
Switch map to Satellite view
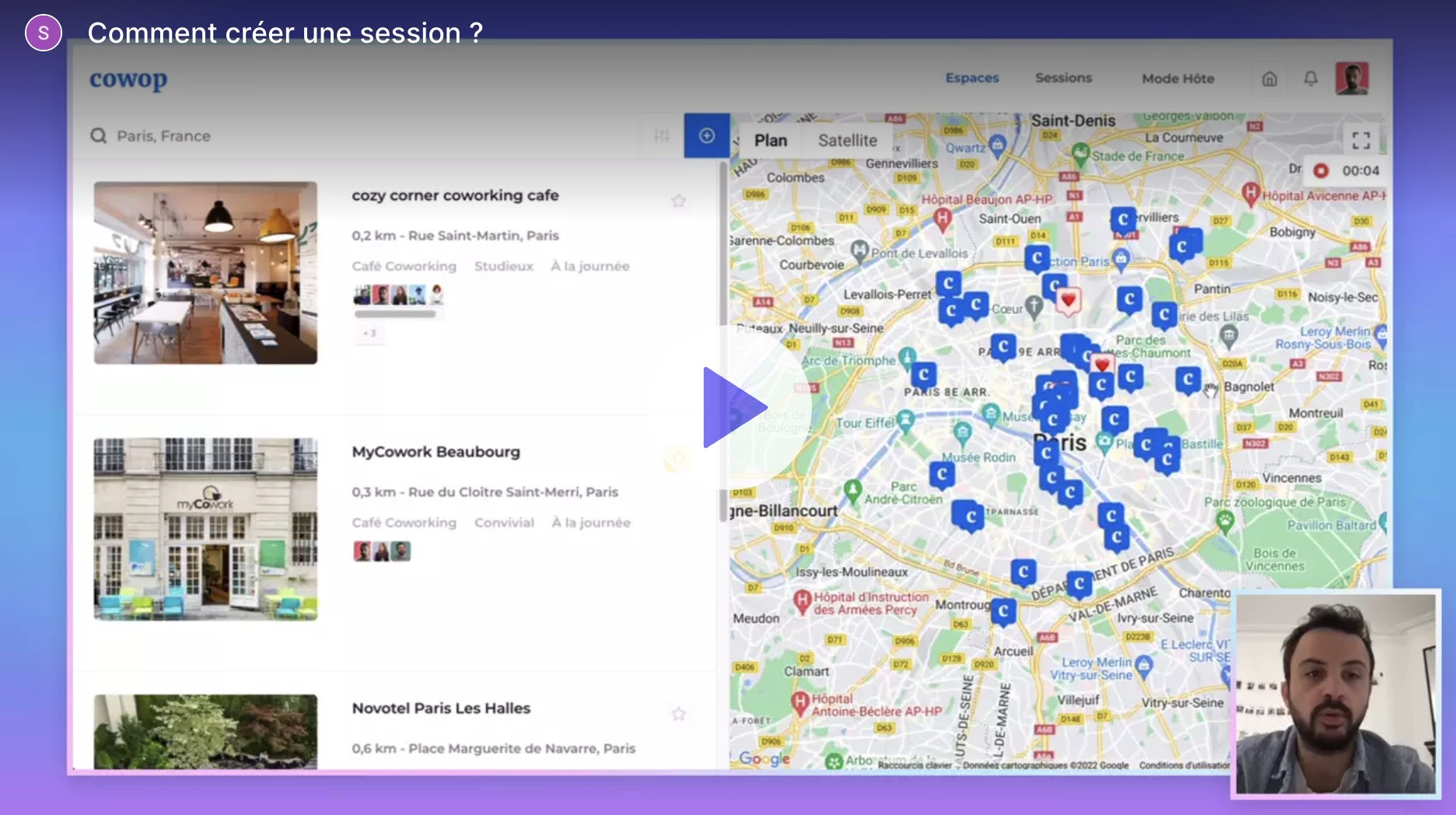point(848,141)
